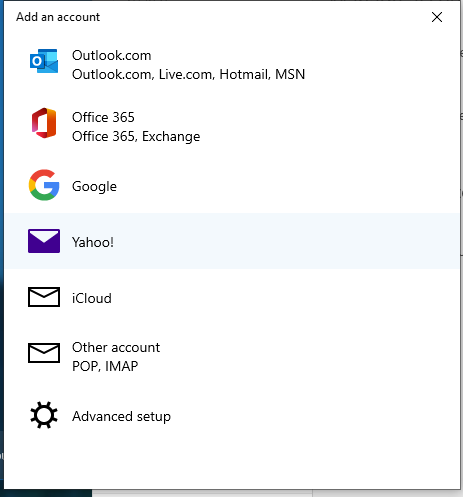The image size is (463, 497).
Task: Select the Outlook.com account option label
Action: [x=112, y=55]
